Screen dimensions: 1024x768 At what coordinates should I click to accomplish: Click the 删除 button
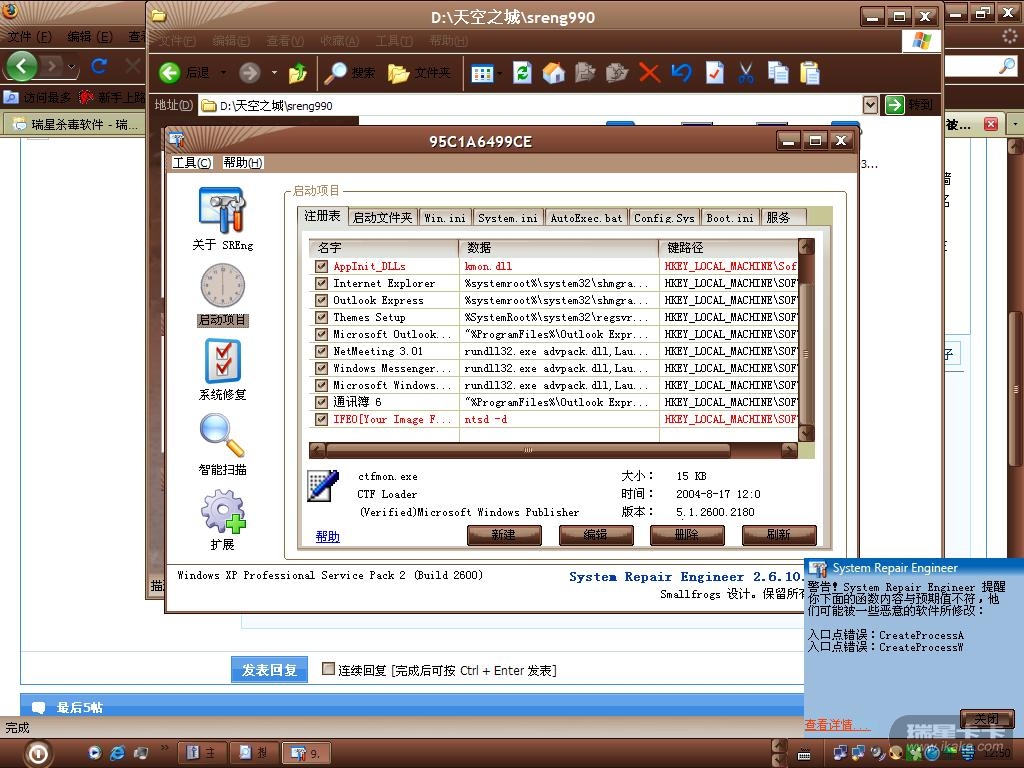click(x=687, y=535)
